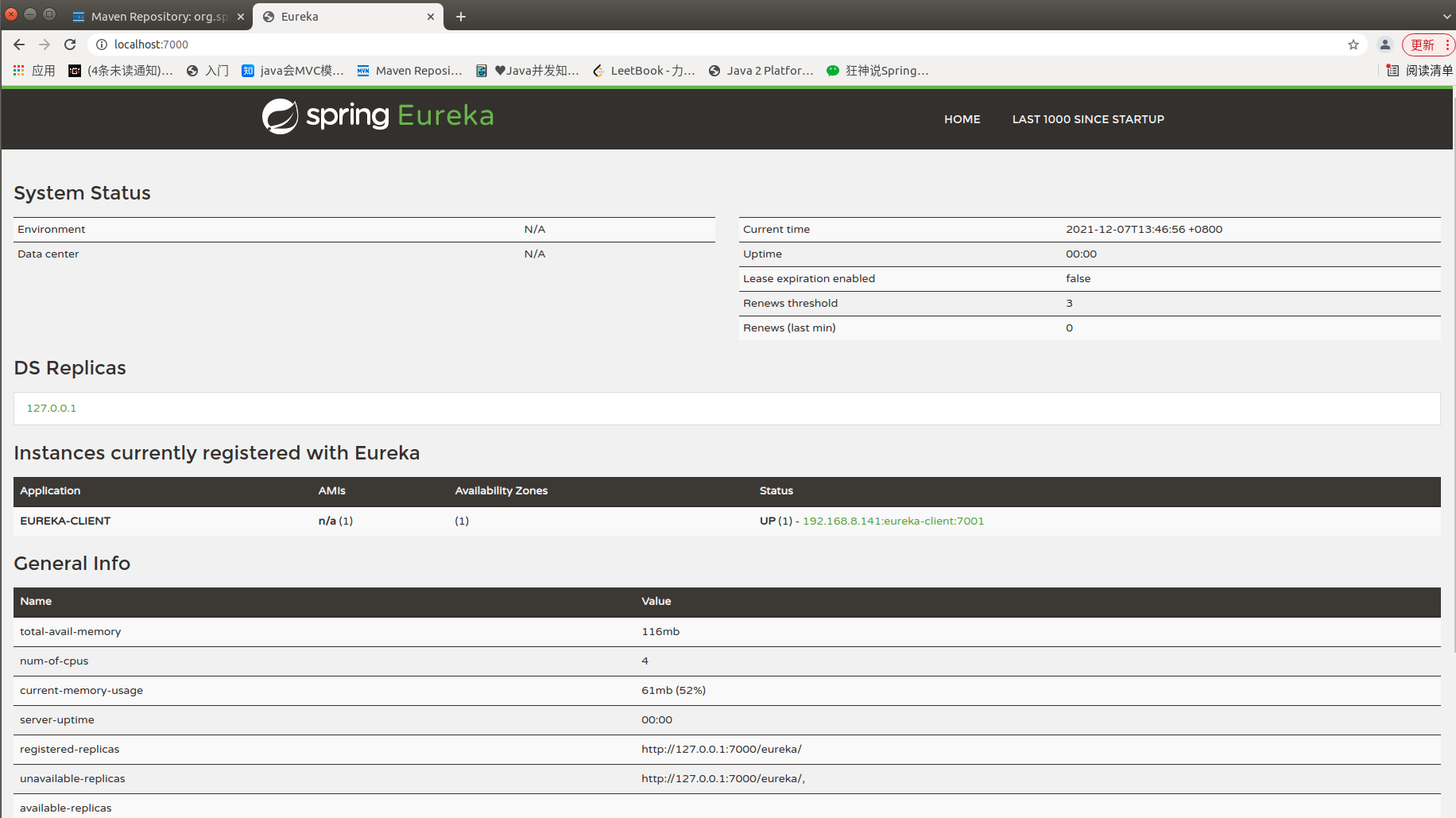Open the browser profile avatar

point(1385,45)
